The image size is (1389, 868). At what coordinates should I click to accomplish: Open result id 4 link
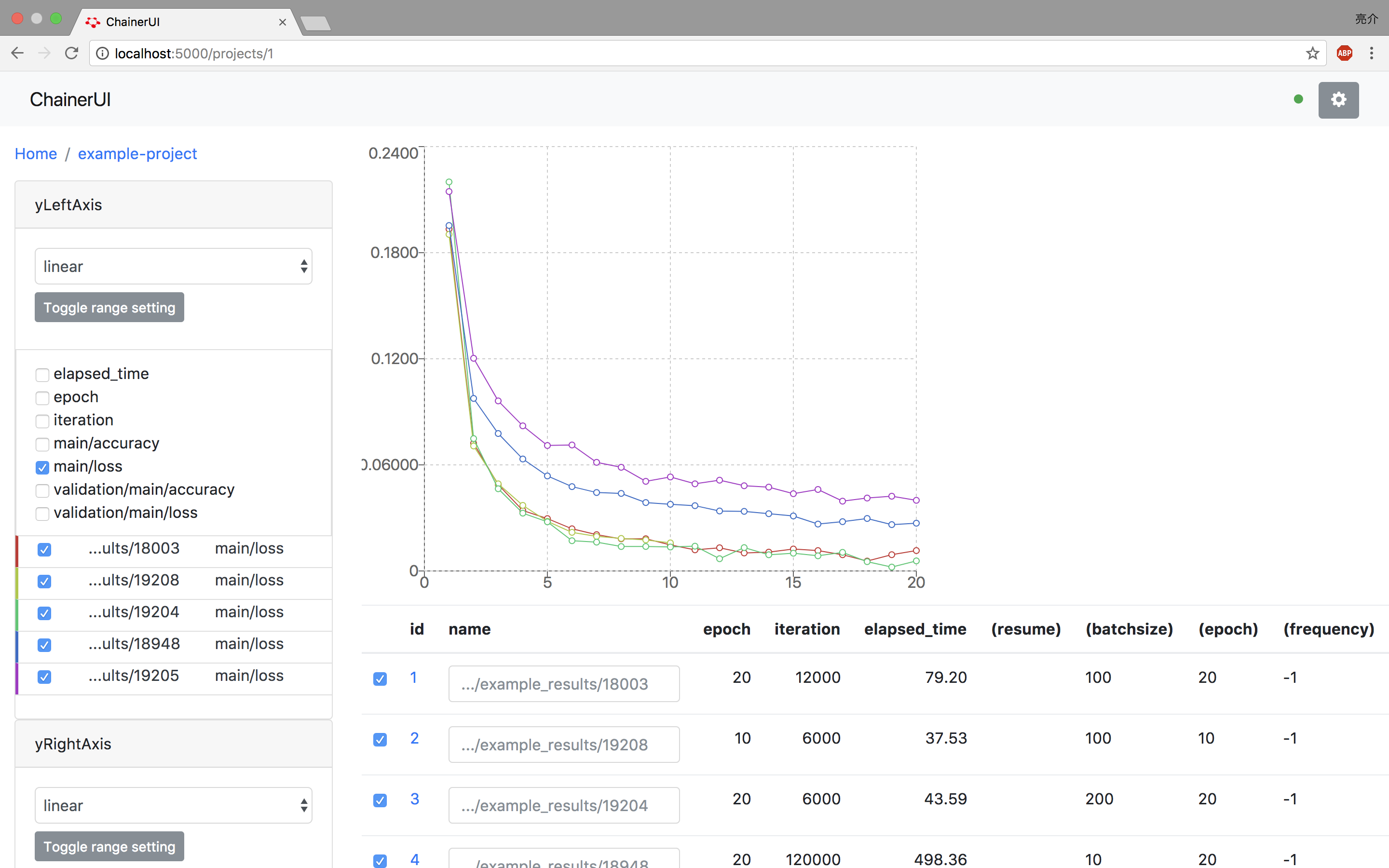(414, 859)
